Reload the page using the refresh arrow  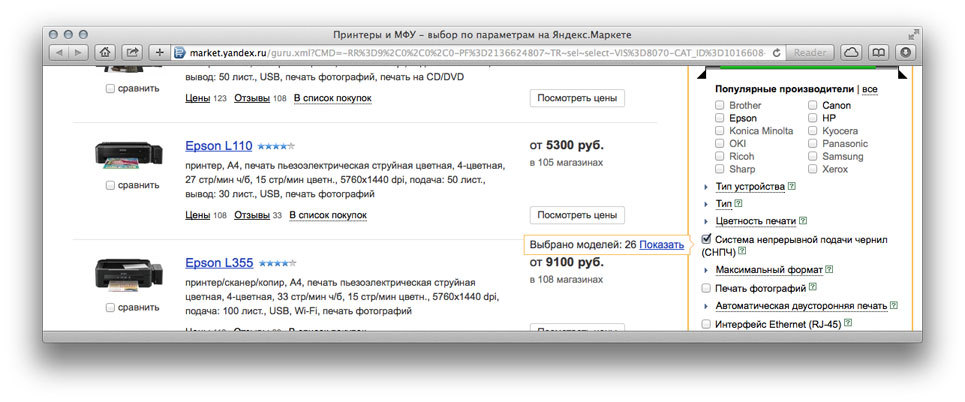pos(776,53)
